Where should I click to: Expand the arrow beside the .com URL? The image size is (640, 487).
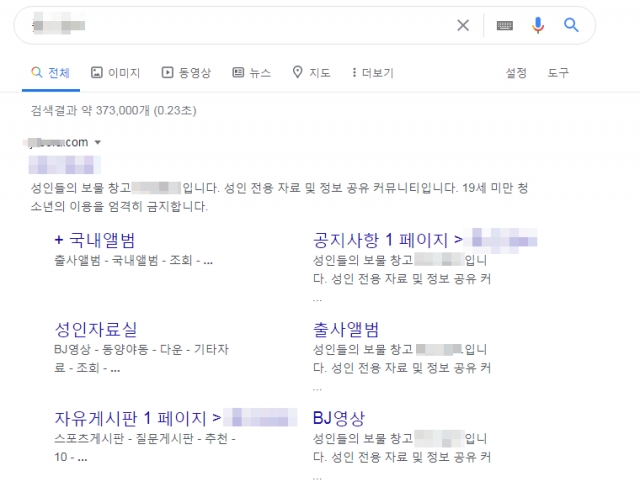(x=98, y=142)
